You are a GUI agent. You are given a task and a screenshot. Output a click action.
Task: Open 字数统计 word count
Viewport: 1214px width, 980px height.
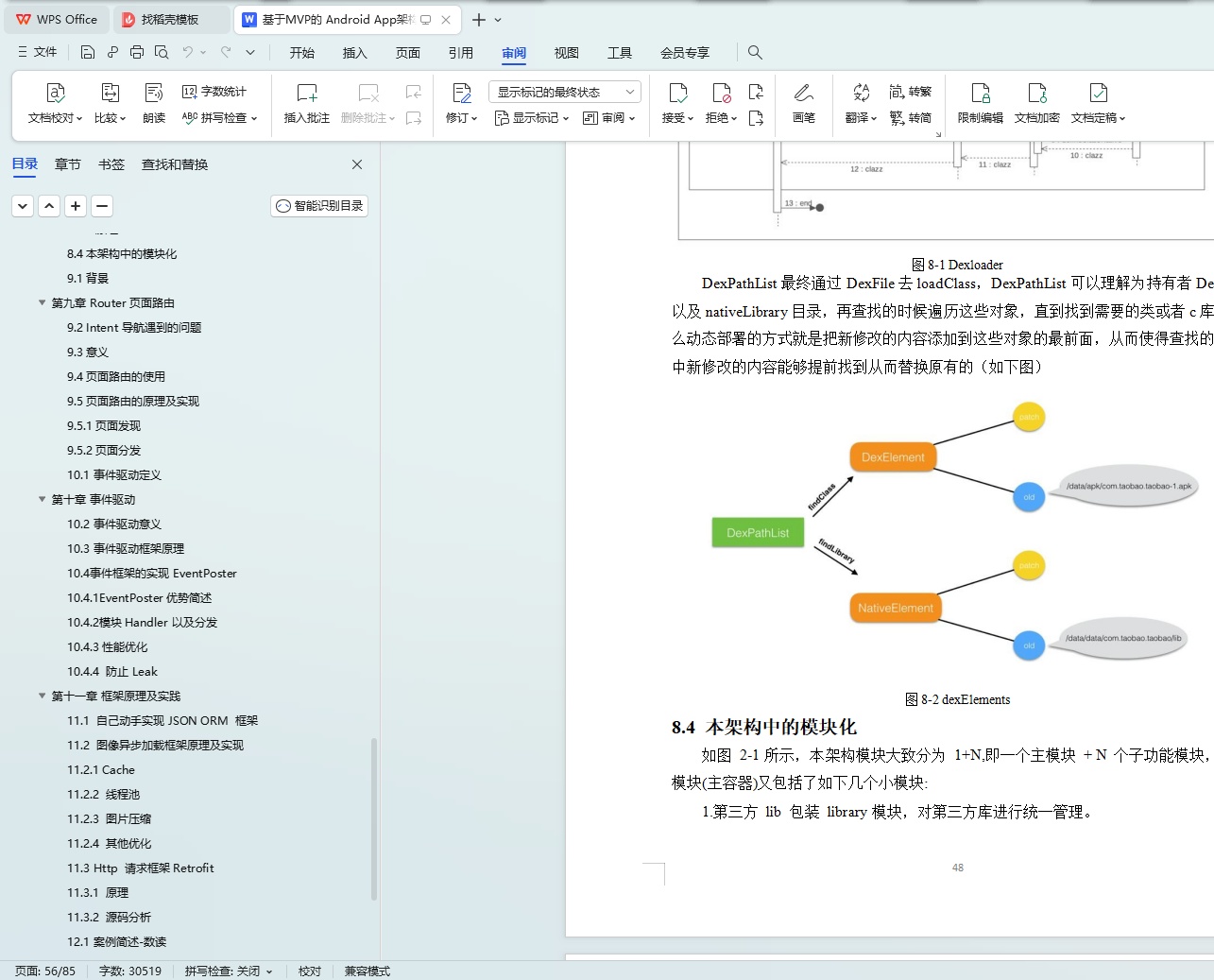coord(214,92)
